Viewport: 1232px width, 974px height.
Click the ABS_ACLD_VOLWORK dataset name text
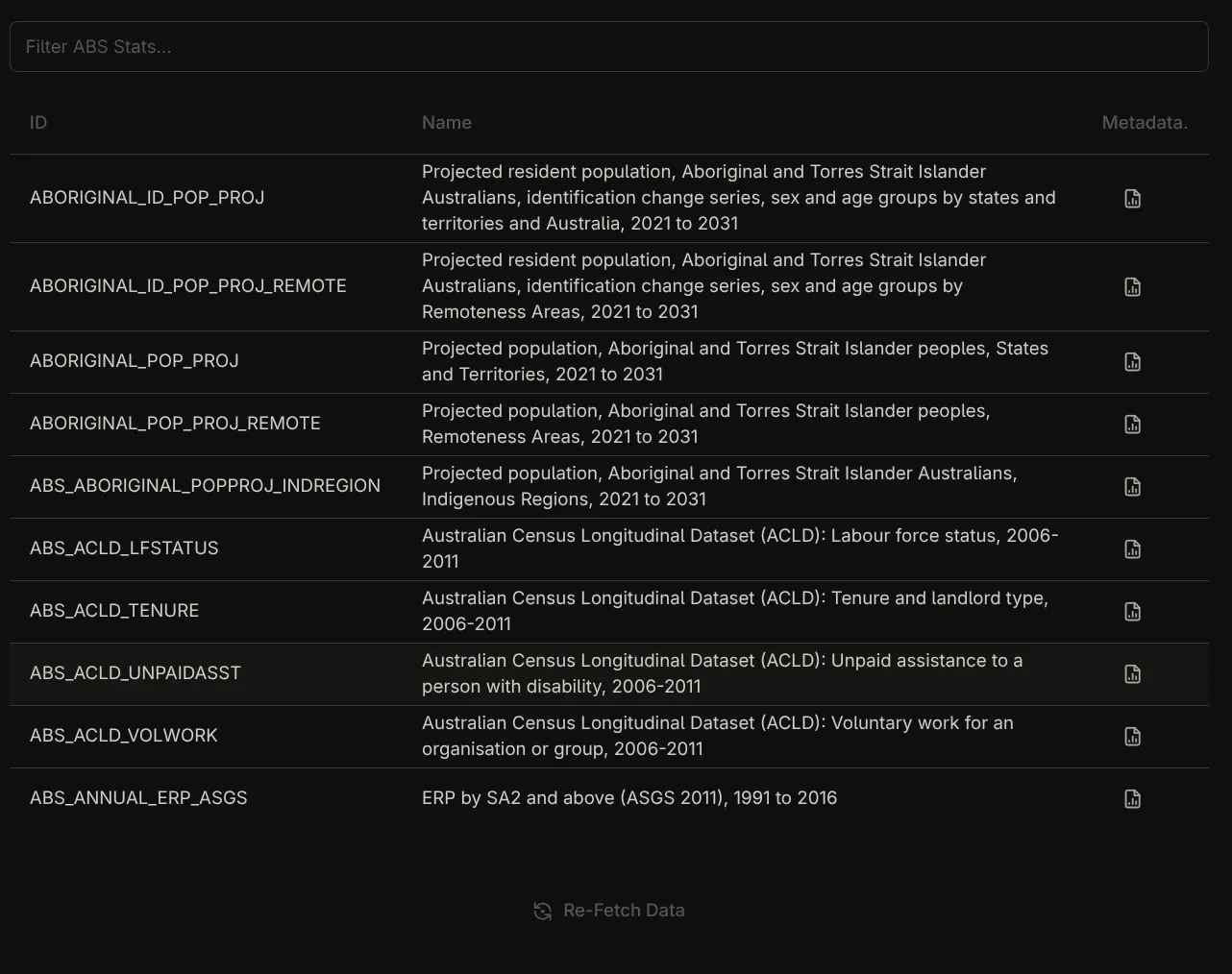[717, 736]
